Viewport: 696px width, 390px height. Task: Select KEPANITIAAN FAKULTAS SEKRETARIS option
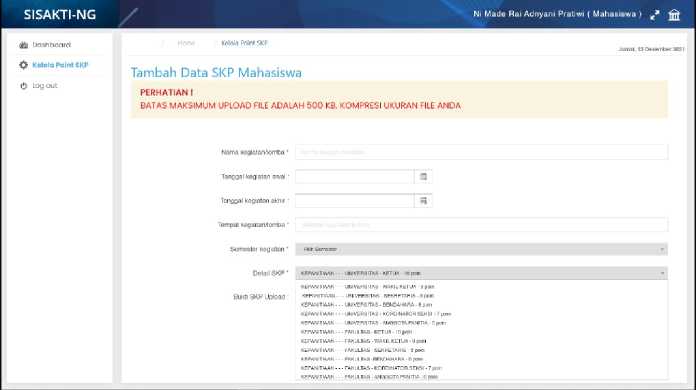363,350
